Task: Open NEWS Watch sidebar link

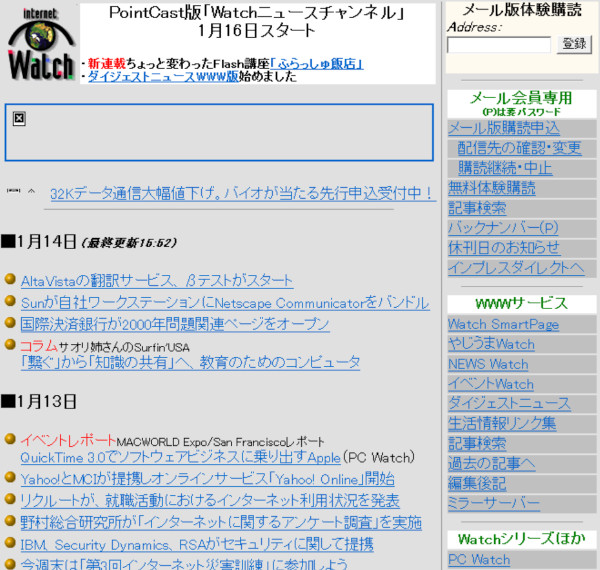Action: 488,364
